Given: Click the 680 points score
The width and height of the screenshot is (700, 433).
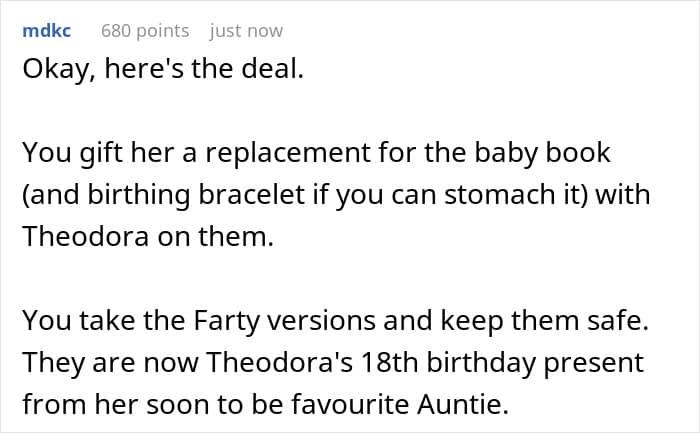Looking at the screenshot, I should pyautogui.click(x=145, y=31).
